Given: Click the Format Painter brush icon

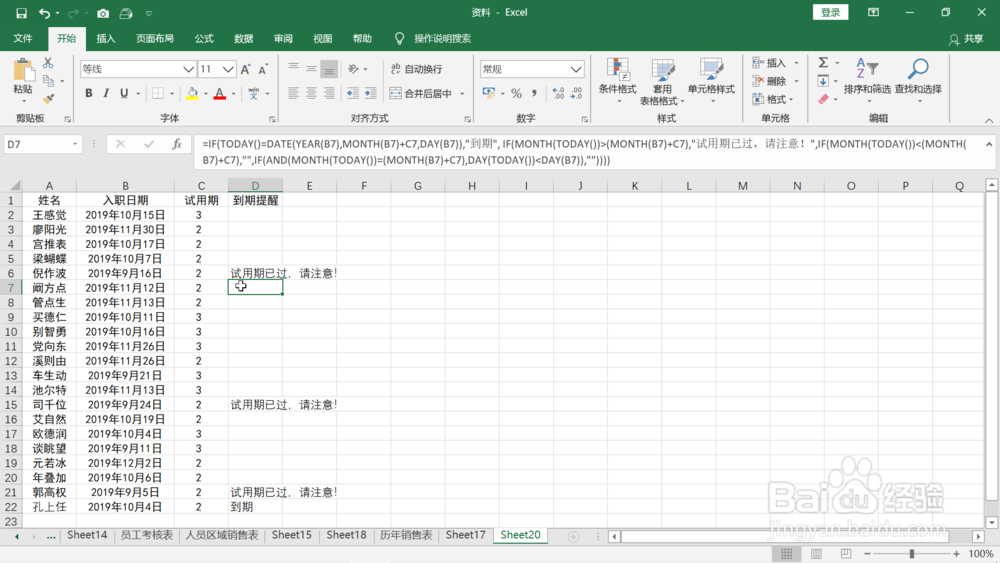Looking at the screenshot, I should [x=48, y=99].
